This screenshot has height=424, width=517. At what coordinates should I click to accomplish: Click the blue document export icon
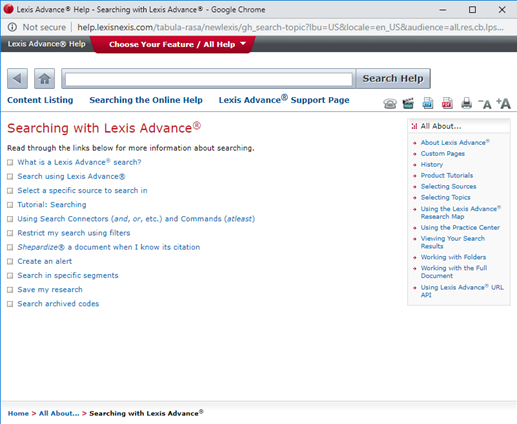[x=428, y=103]
